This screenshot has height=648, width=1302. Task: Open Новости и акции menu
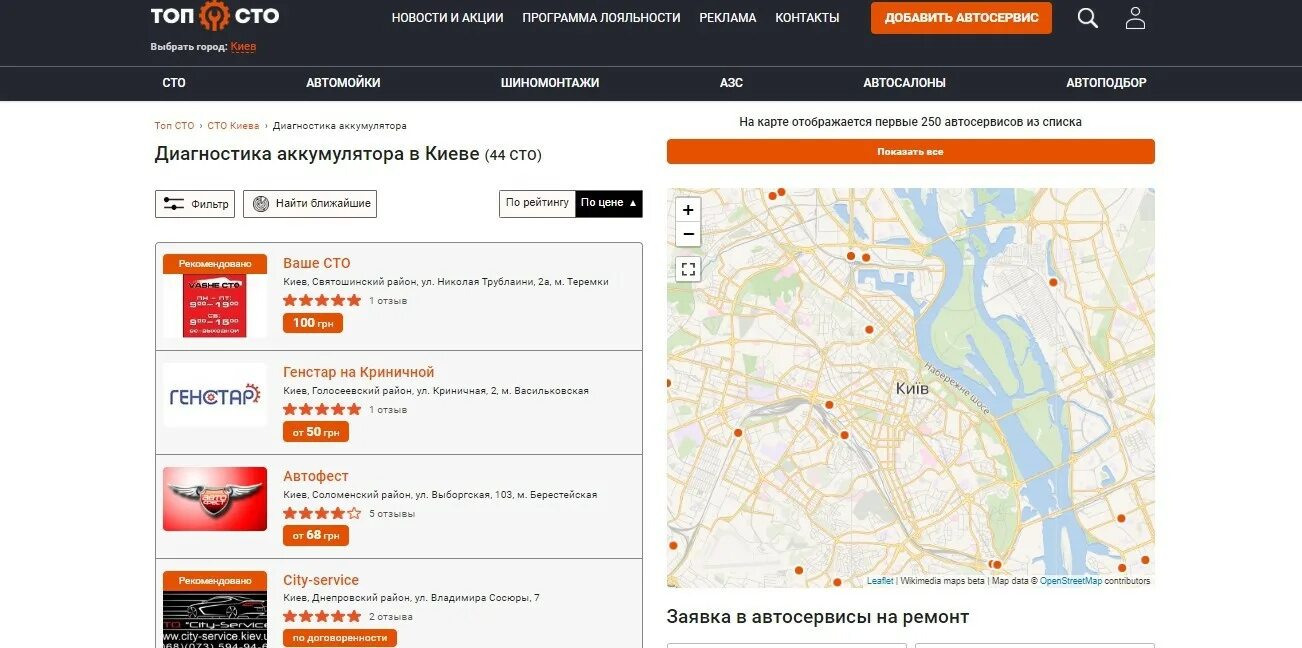pyautogui.click(x=448, y=18)
